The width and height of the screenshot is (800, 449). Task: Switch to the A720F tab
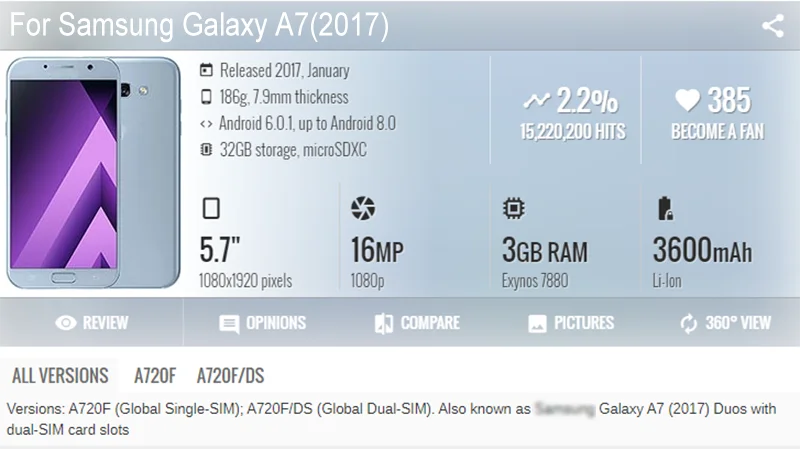coord(155,376)
